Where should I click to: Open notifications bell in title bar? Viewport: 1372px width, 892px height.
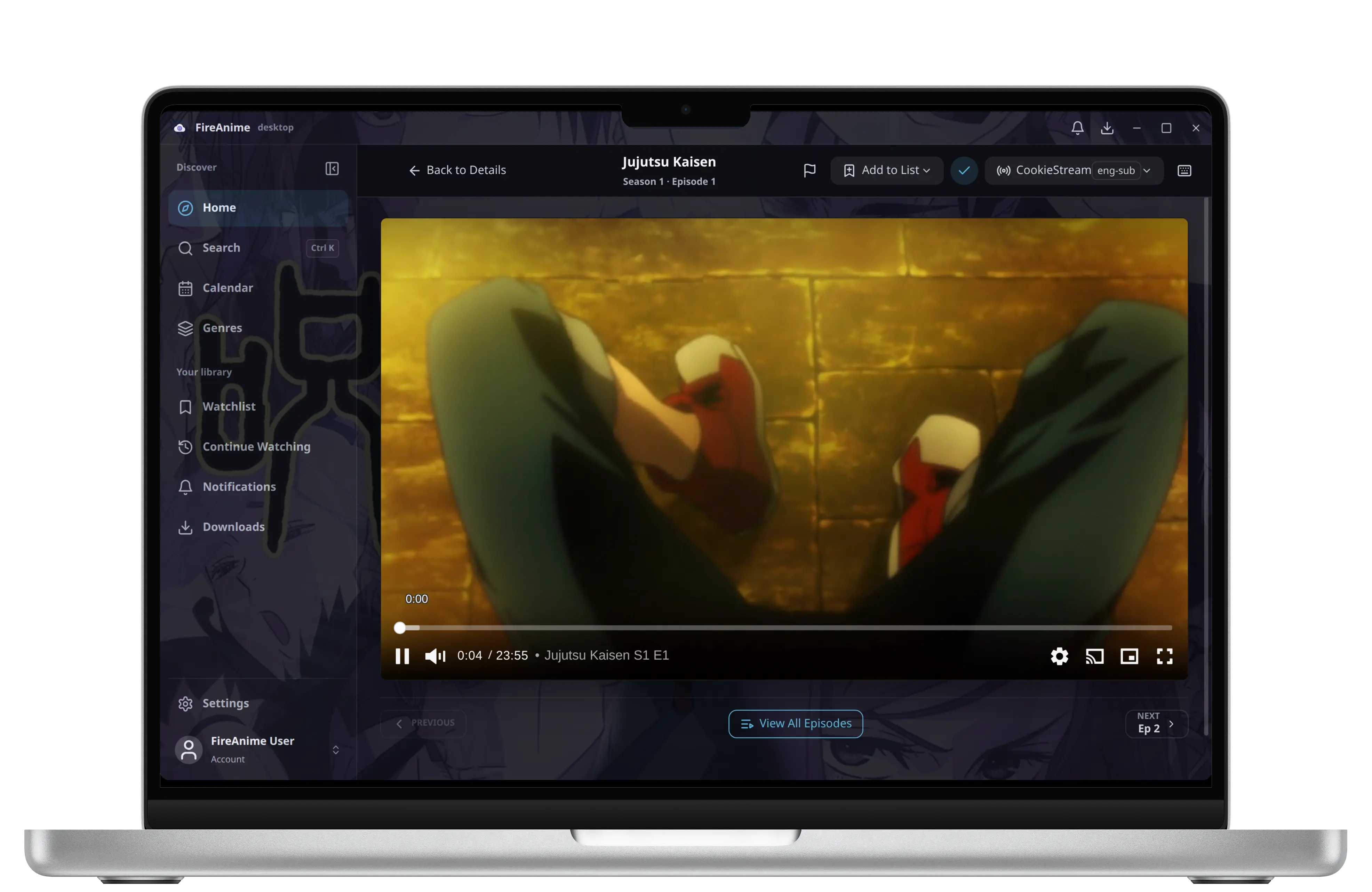coord(1077,127)
